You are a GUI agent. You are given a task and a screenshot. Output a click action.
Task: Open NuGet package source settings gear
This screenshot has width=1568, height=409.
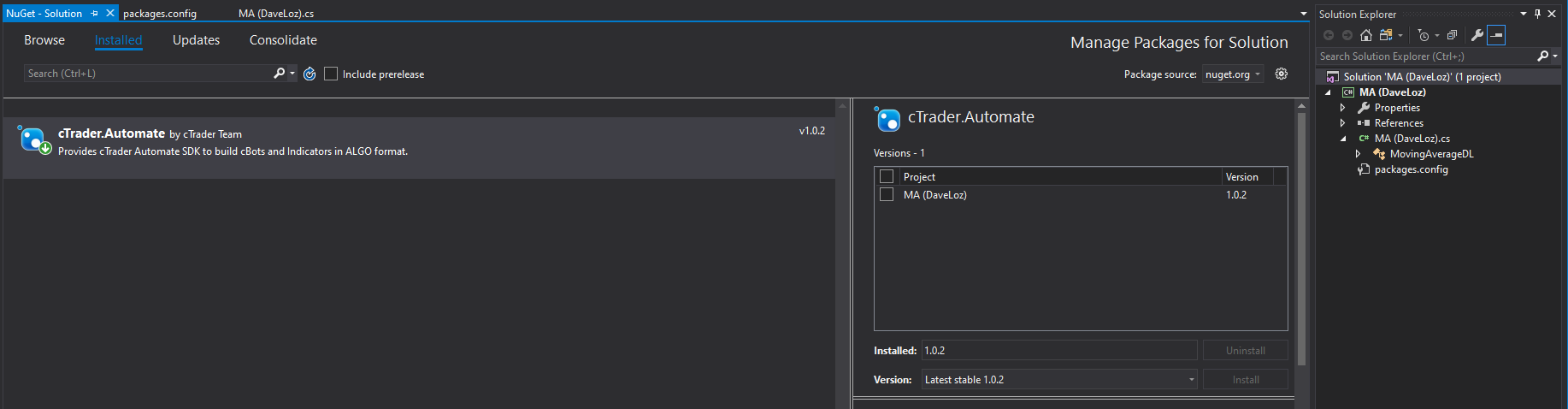1281,74
